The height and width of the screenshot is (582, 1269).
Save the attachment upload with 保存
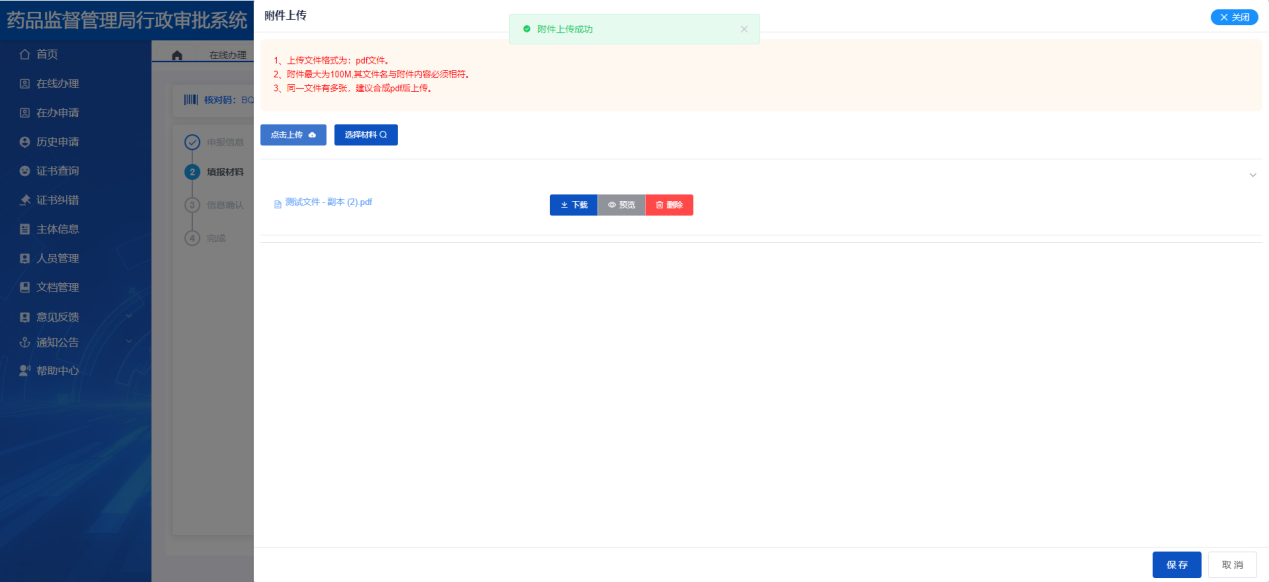coord(1176,565)
